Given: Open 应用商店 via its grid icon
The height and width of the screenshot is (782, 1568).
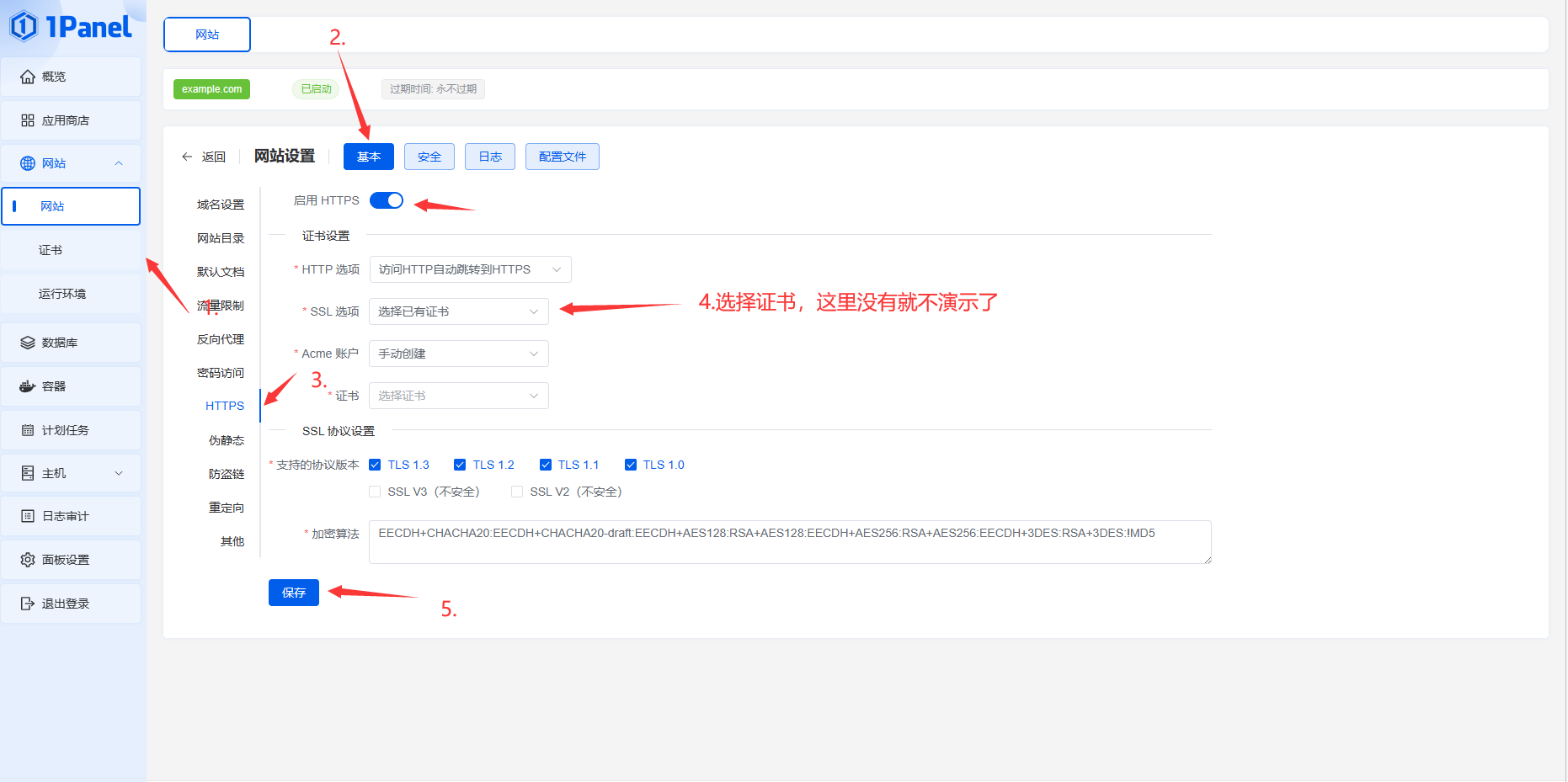Looking at the screenshot, I should point(28,120).
